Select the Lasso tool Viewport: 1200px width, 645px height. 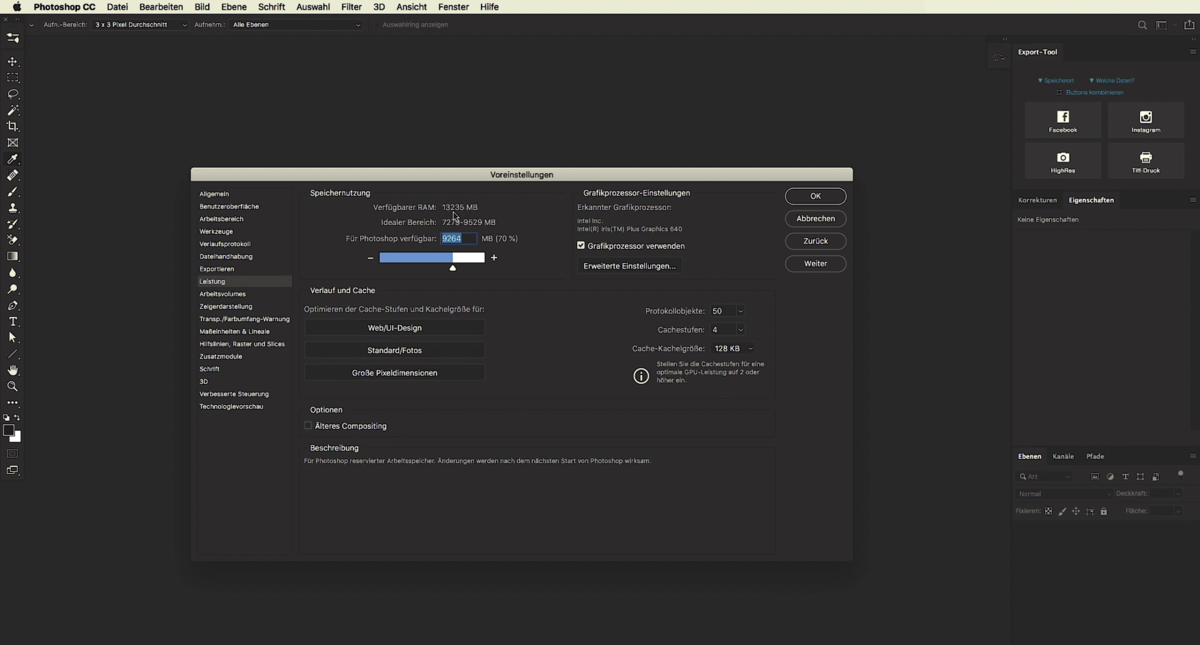point(13,94)
